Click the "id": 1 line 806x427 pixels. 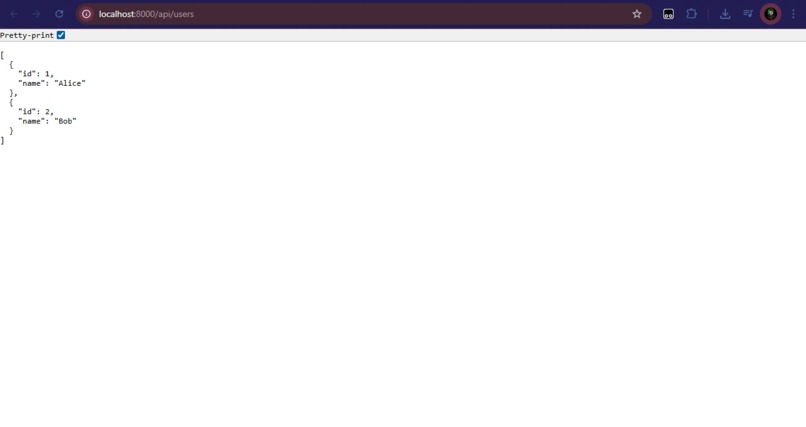(x=36, y=74)
